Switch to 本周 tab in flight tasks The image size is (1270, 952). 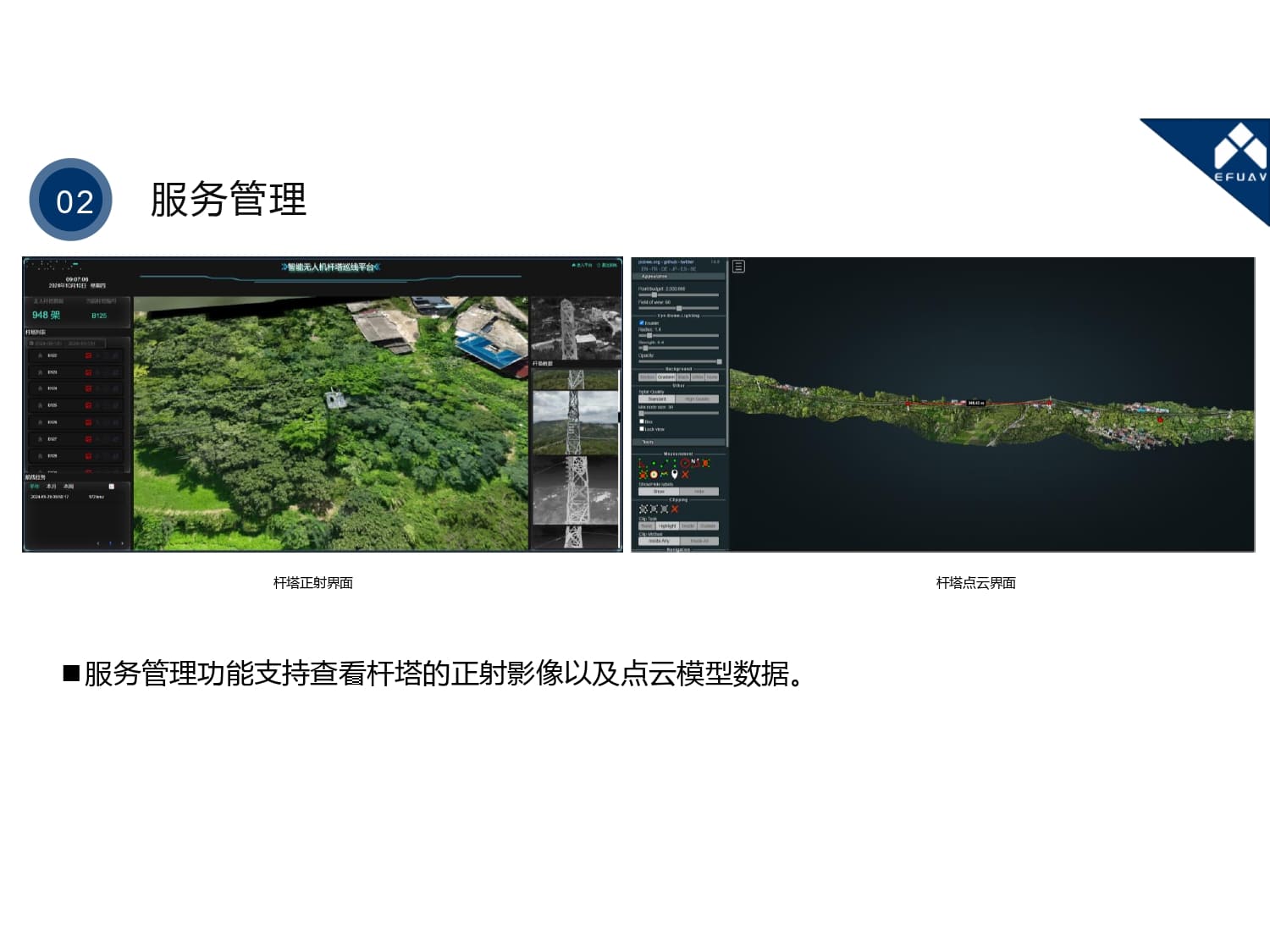pyautogui.click(x=69, y=487)
